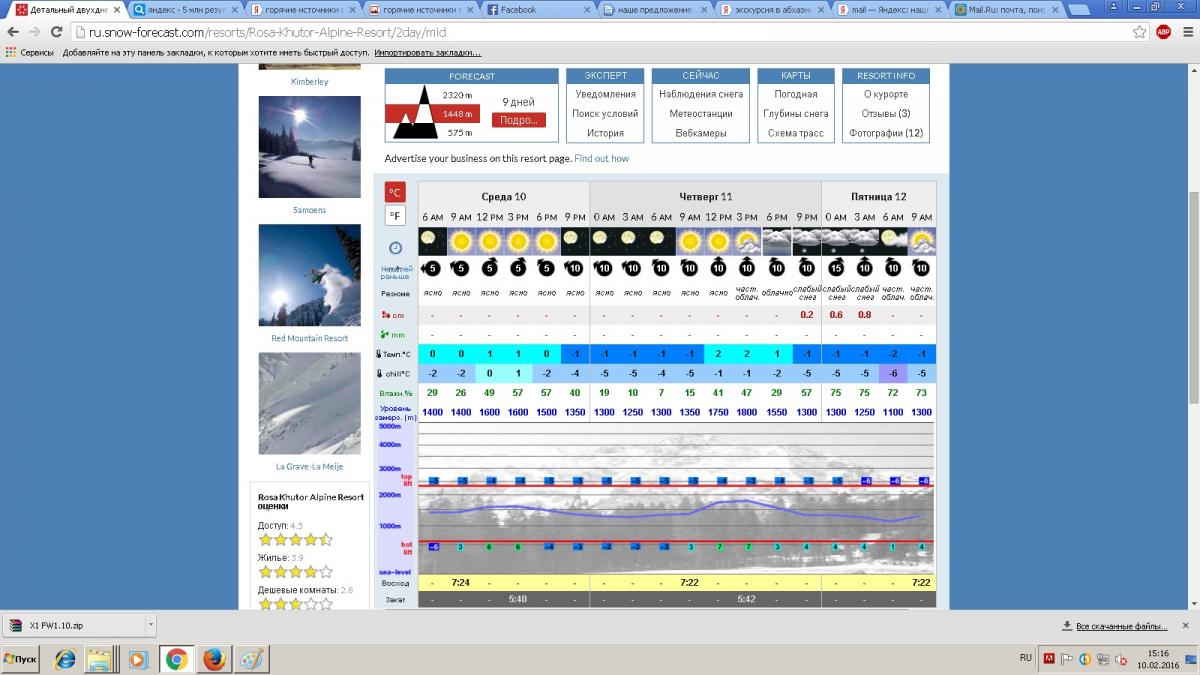
Task: Click the RU language indicator
Action: pyautogui.click(x=1025, y=658)
